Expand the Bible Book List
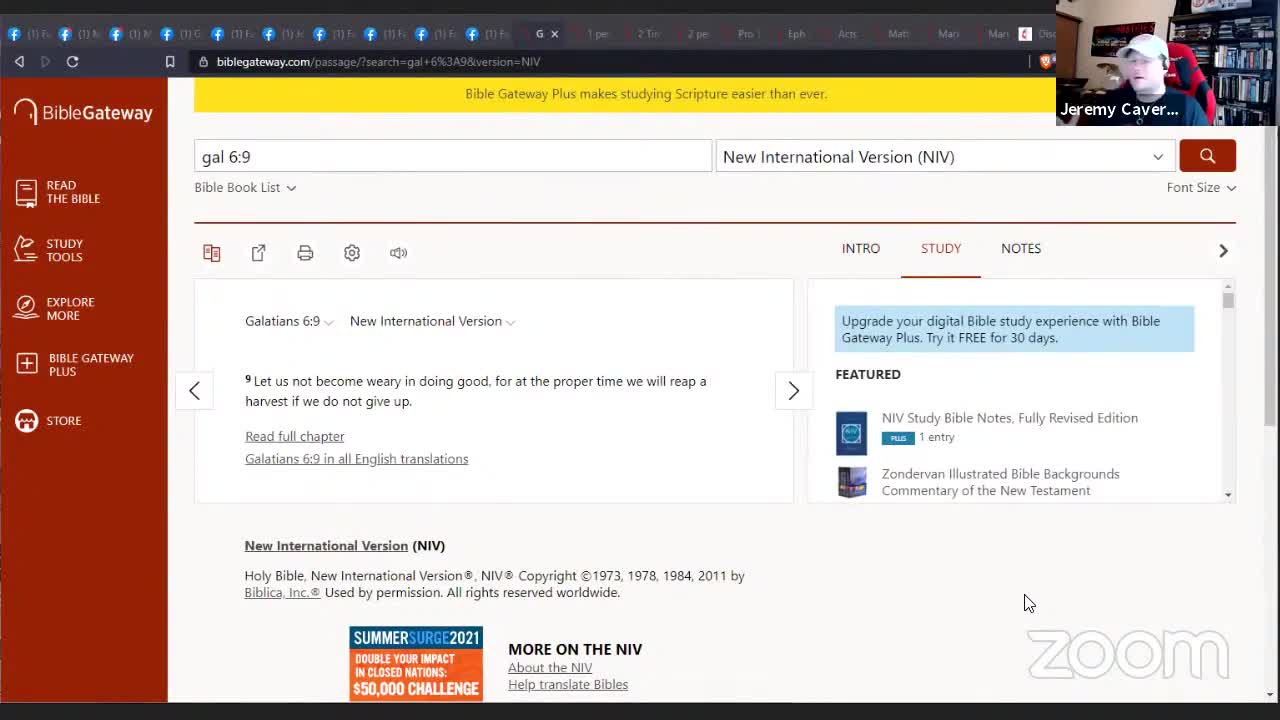This screenshot has height=720, width=1280. [245, 188]
